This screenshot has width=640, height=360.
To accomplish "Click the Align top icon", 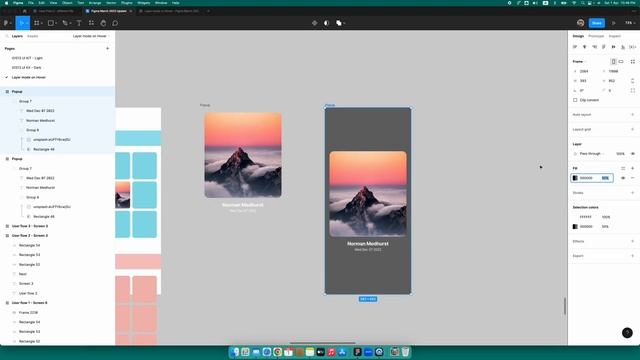I will pos(604,47).
